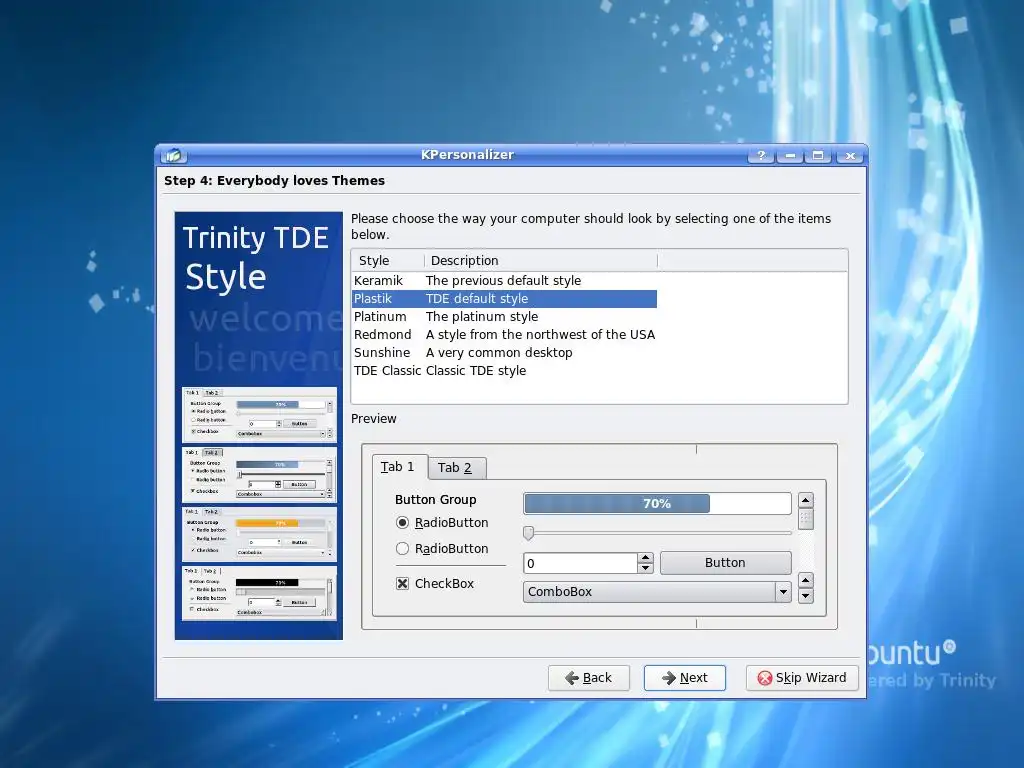Click the Trinity TDE Style banner text
Viewport: 1024px width, 768px height.
(255, 257)
